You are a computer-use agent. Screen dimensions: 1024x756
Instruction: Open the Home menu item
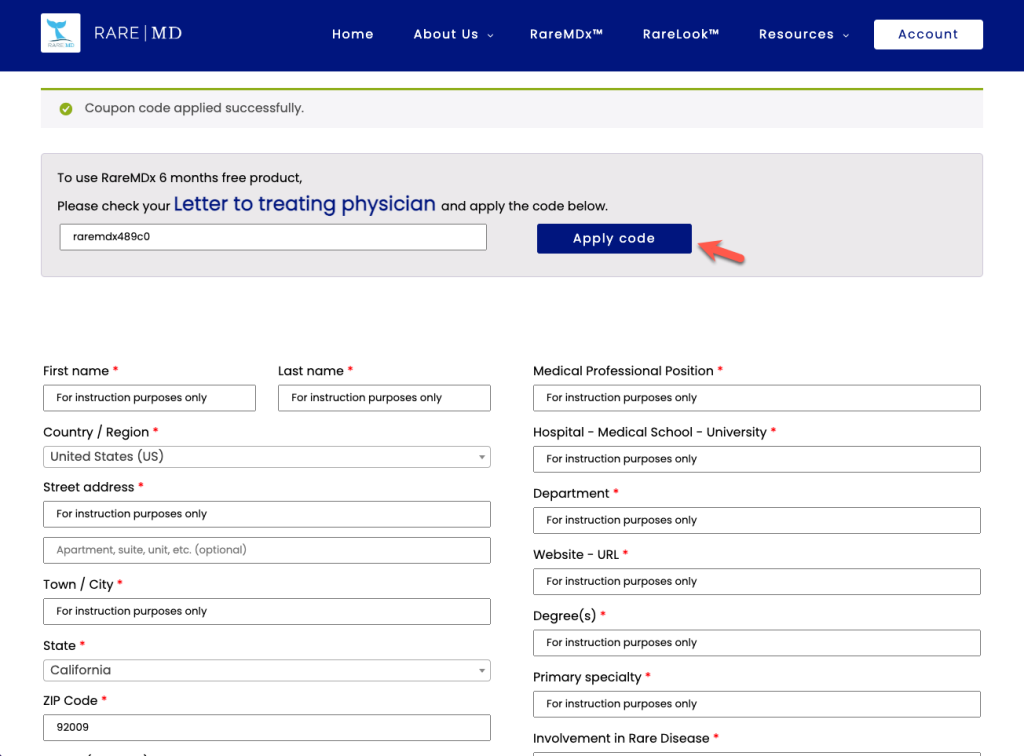[x=352, y=34]
